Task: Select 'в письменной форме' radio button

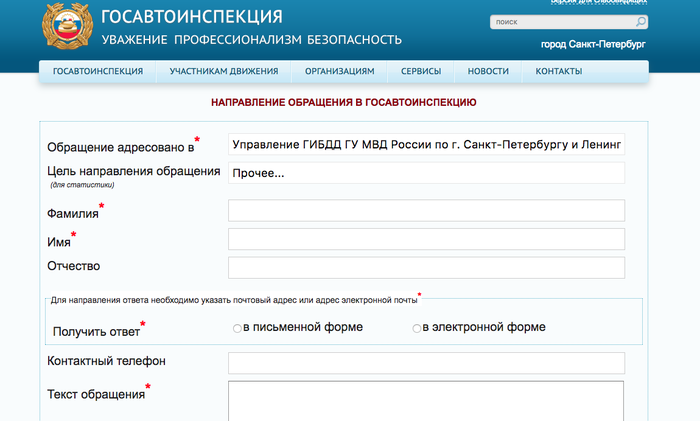Action: pyautogui.click(x=237, y=328)
